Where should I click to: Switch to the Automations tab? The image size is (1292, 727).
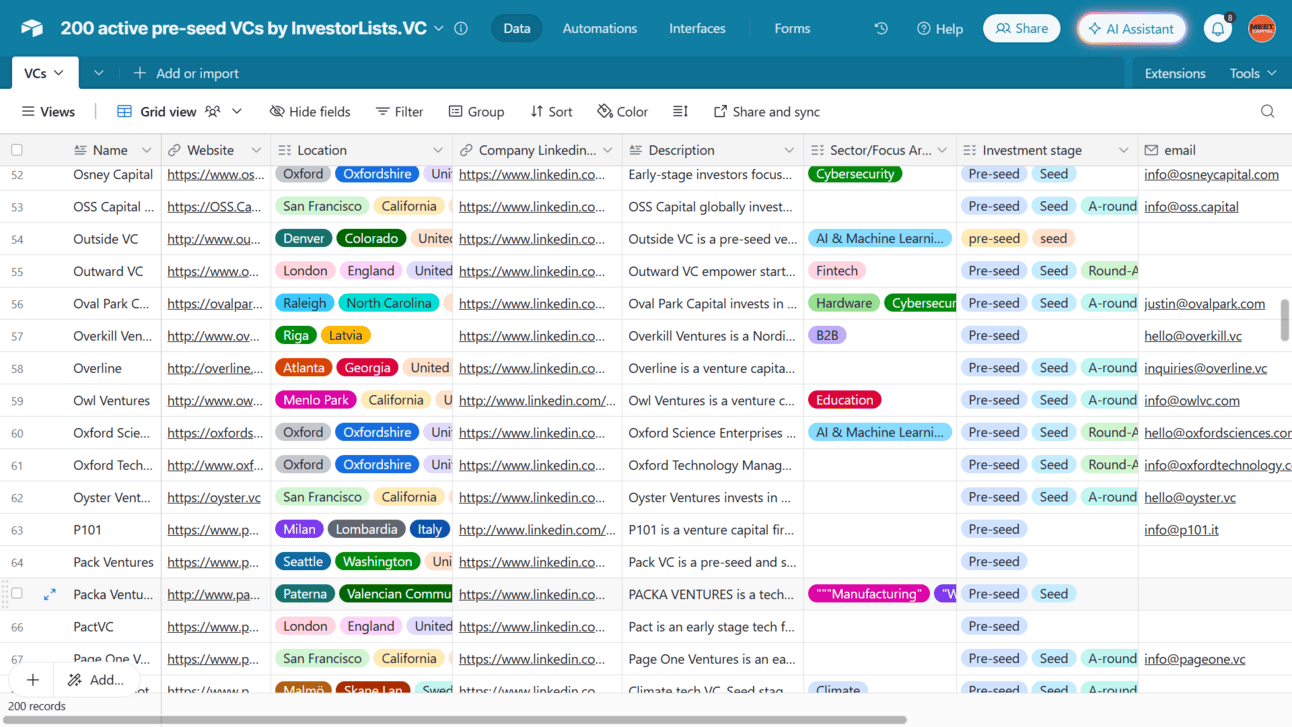tap(599, 28)
